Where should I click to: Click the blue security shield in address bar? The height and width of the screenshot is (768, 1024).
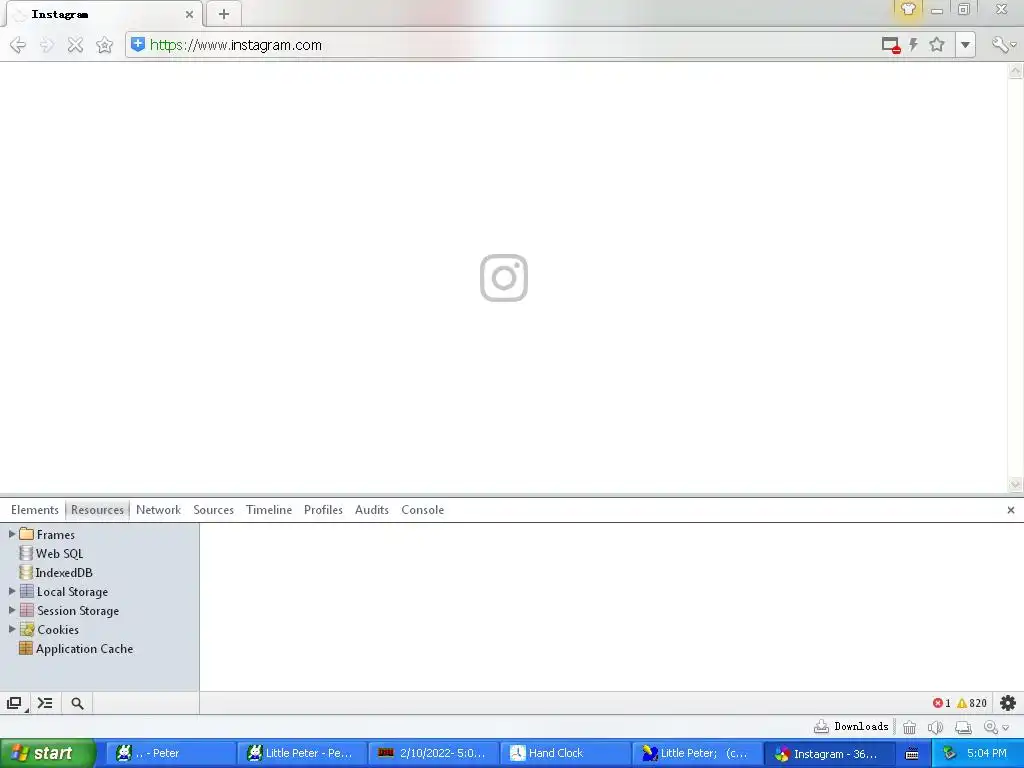[x=138, y=44]
